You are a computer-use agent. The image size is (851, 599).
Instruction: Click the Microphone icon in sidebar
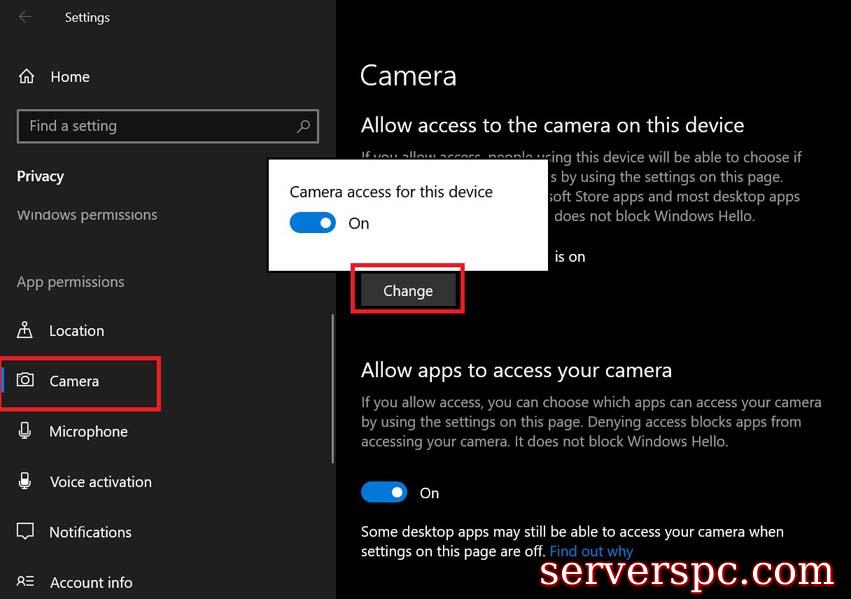26,431
